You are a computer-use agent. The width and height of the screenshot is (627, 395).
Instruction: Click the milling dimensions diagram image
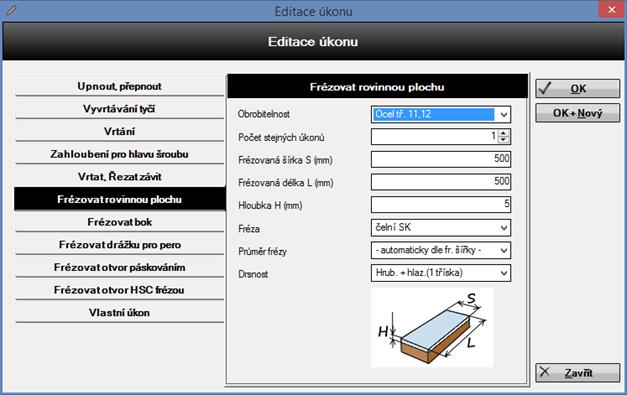(x=432, y=327)
